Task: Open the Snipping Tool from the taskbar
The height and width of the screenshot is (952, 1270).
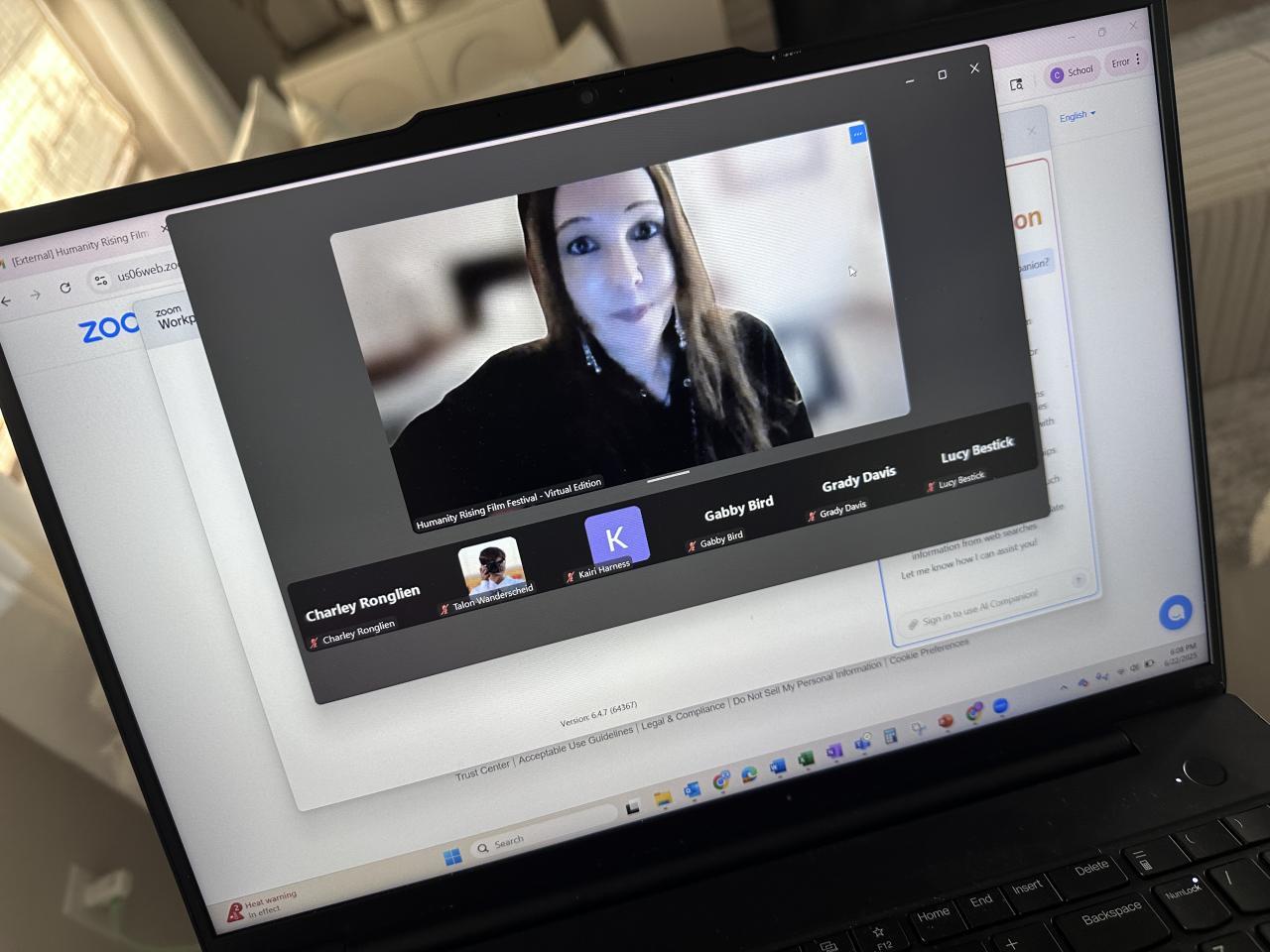Action: coord(919,729)
